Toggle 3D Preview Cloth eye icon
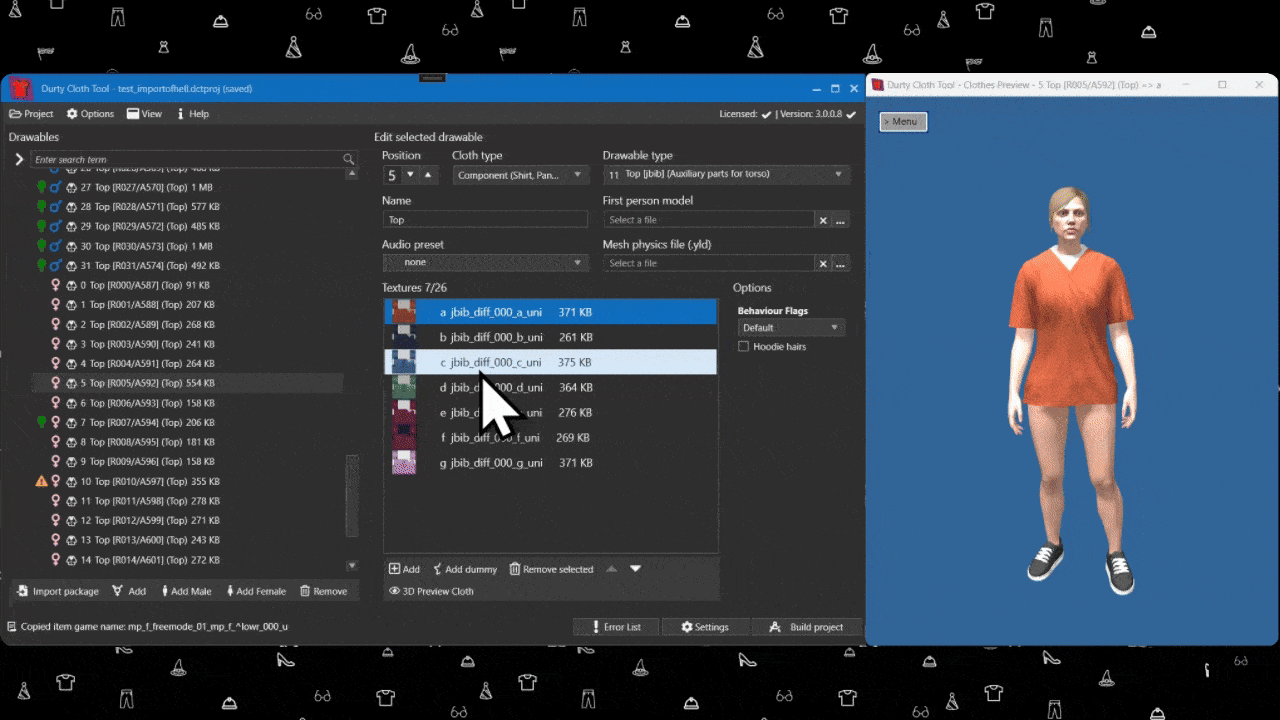 (x=394, y=591)
